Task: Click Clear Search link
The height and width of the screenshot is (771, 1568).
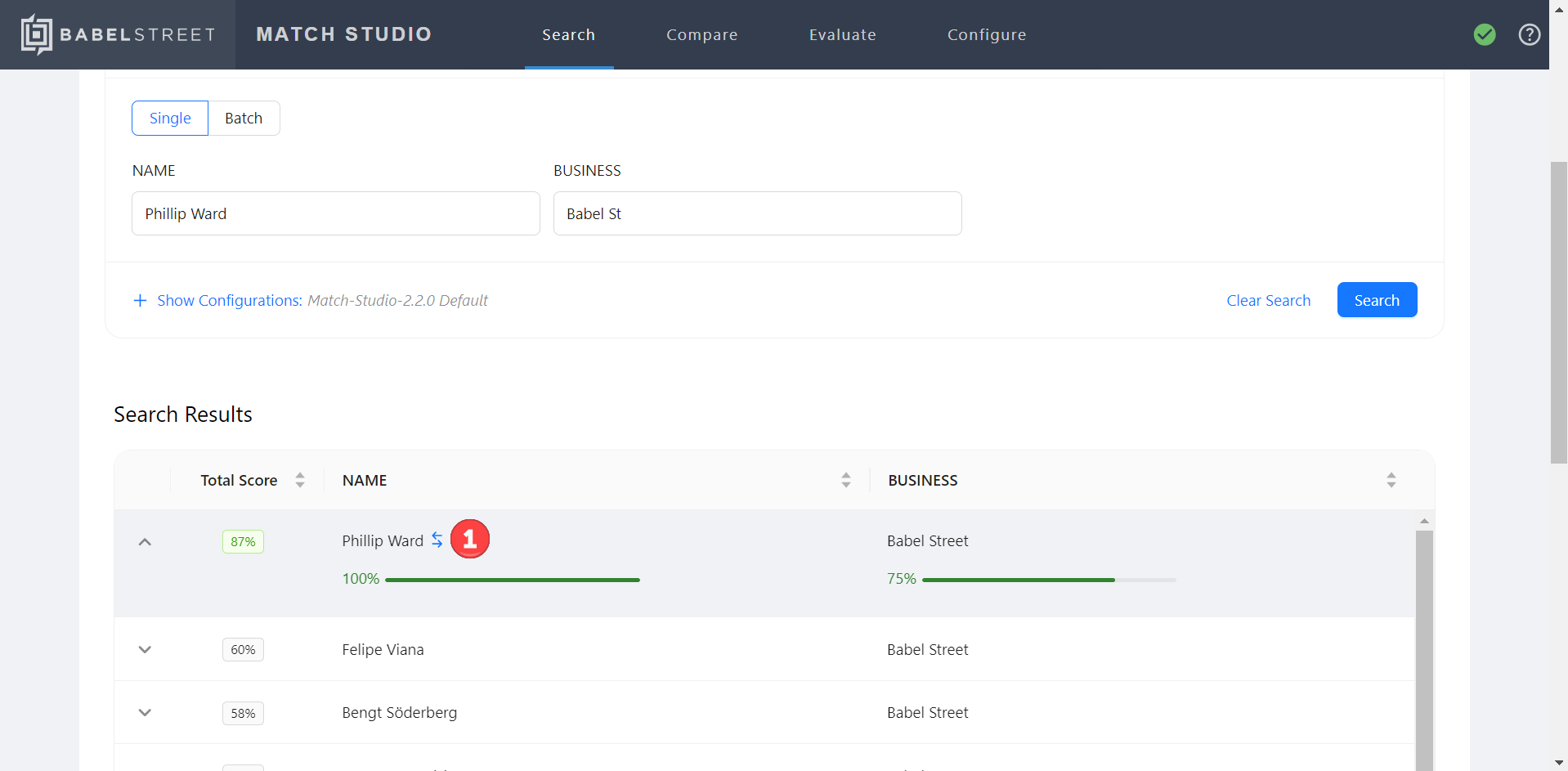Action: click(x=1268, y=300)
